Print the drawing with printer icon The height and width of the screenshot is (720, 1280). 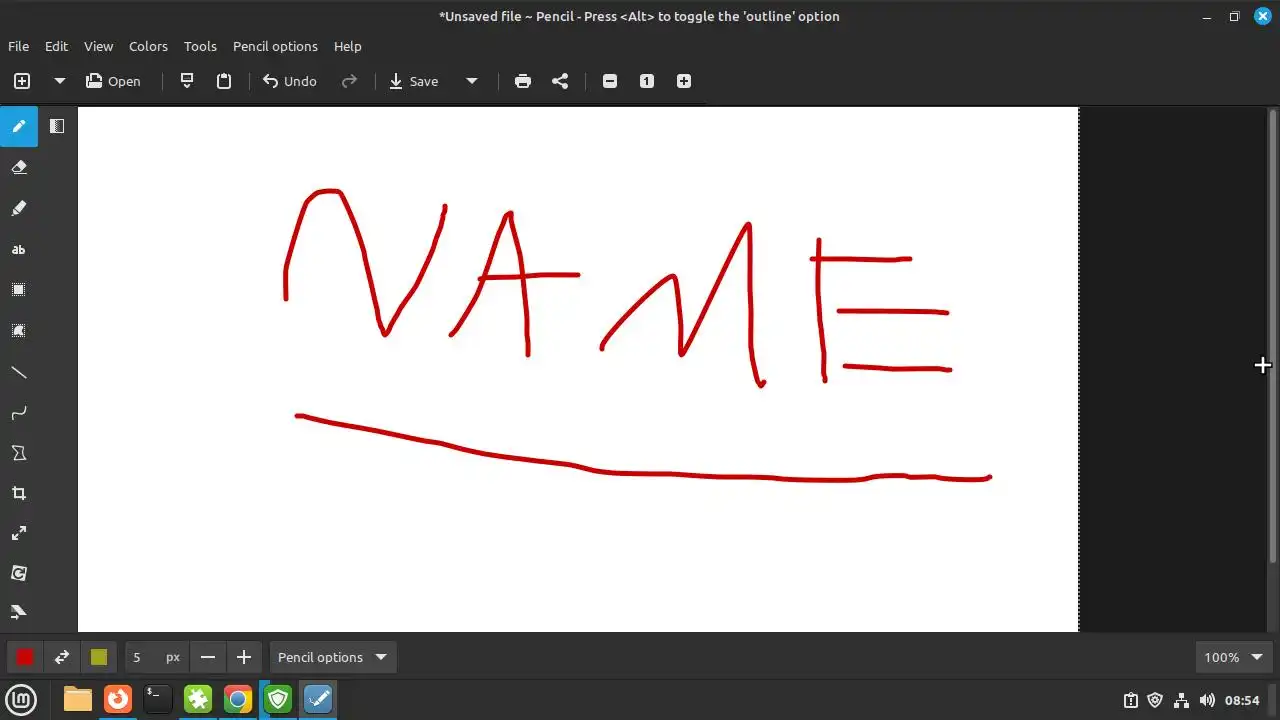(x=523, y=81)
